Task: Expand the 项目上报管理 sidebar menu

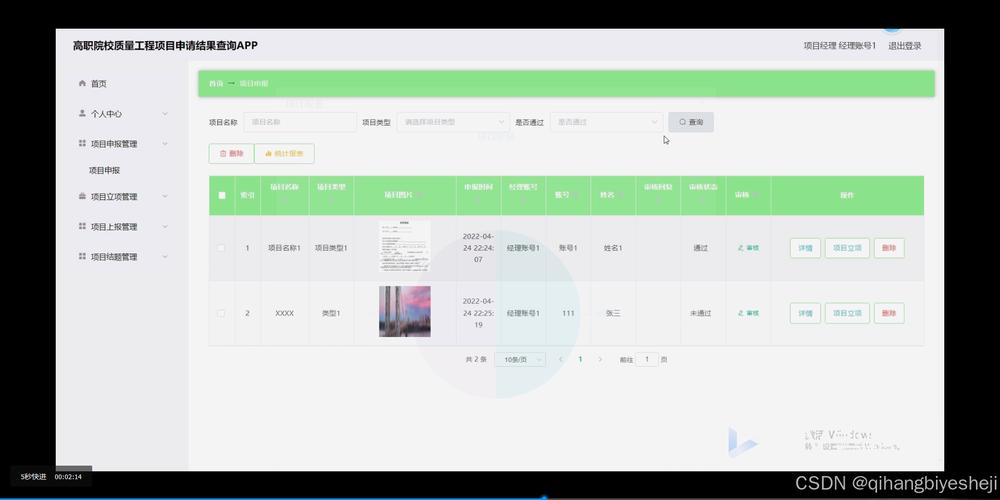Action: [x=165, y=226]
